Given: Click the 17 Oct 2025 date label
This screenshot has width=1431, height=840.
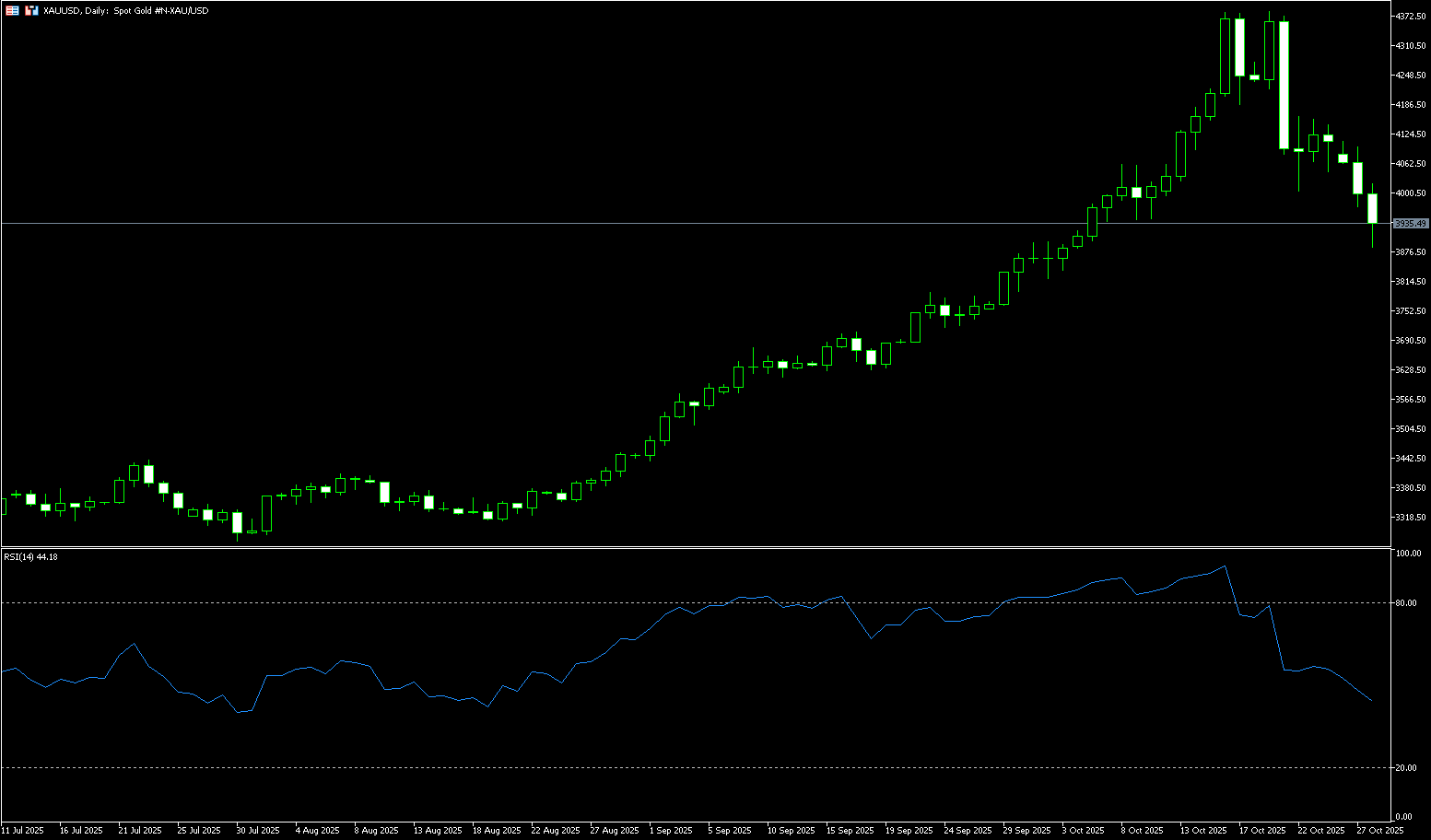Looking at the screenshot, I should click(x=1261, y=831).
